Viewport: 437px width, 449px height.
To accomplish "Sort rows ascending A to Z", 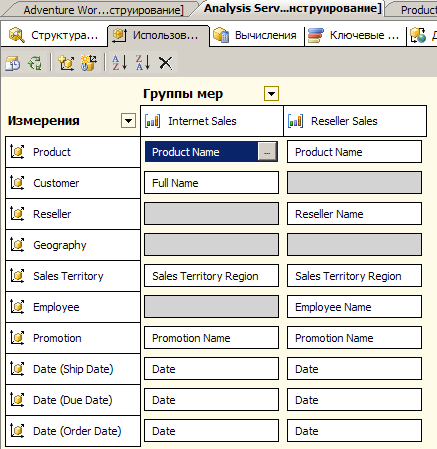I will click(x=120, y=63).
